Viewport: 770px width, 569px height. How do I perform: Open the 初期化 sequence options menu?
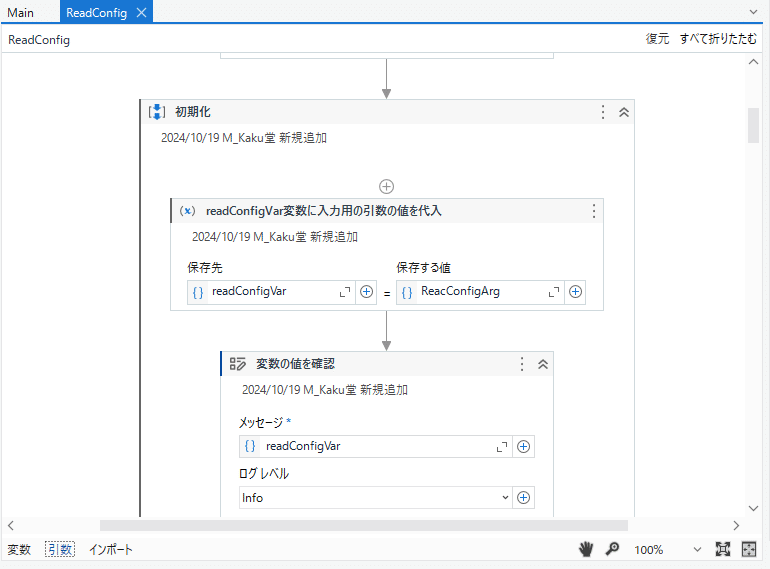tap(603, 112)
